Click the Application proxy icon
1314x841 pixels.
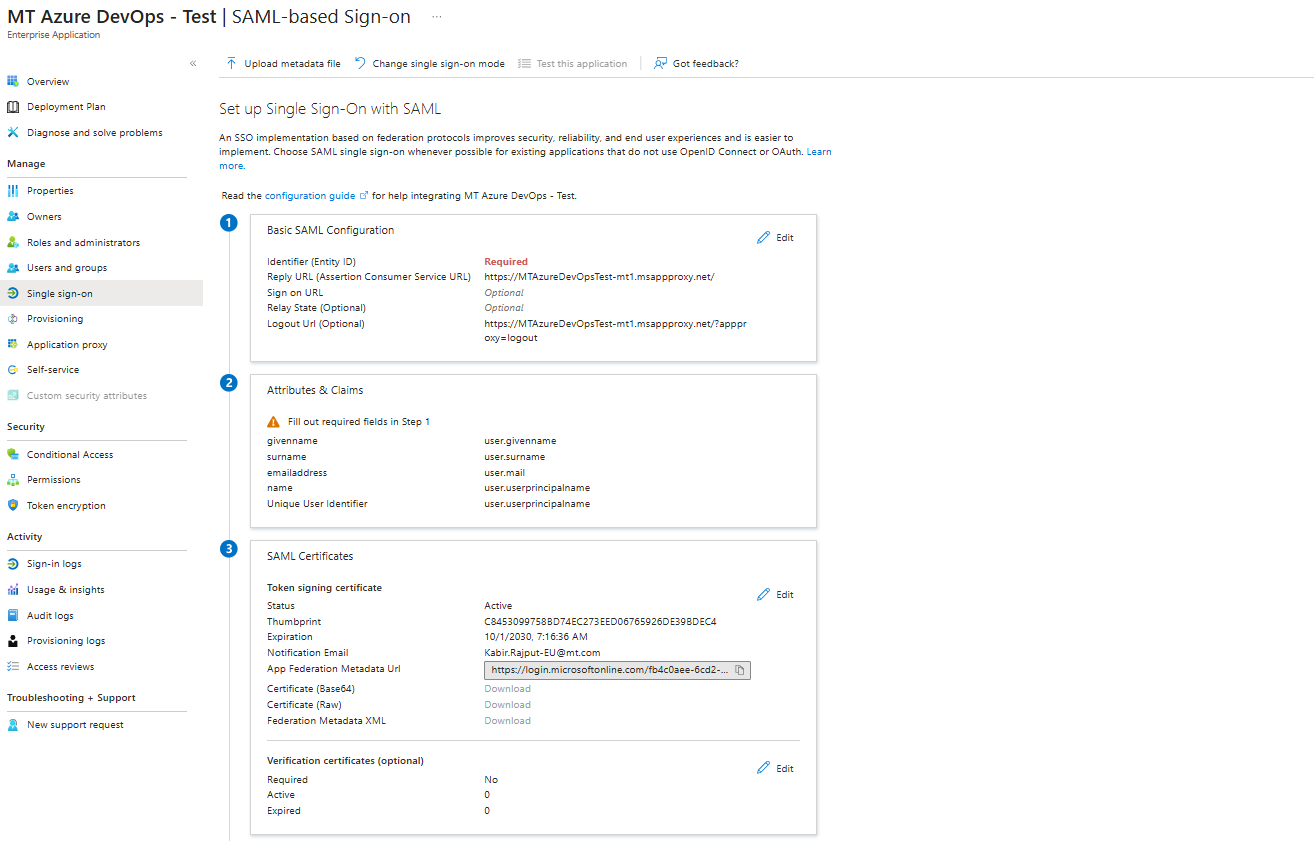click(x=13, y=344)
